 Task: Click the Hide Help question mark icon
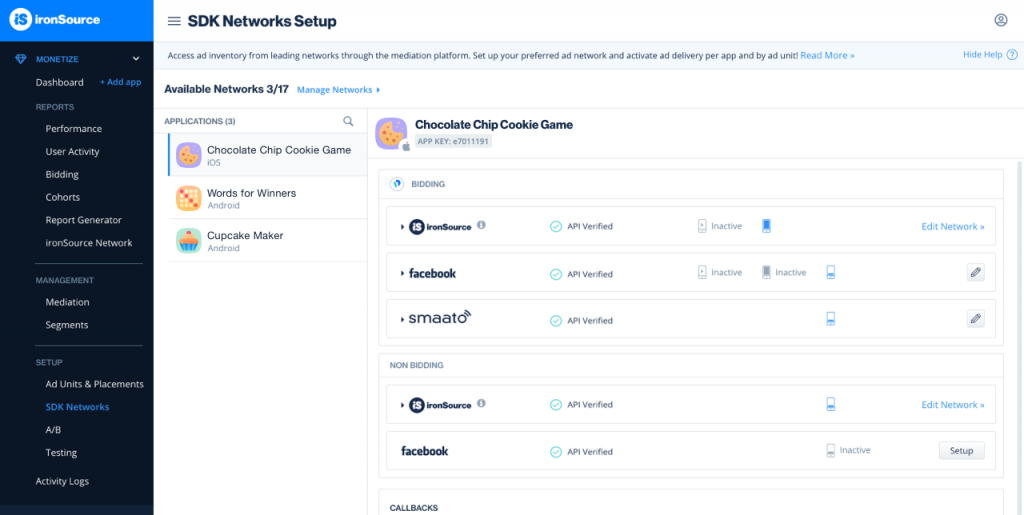pyautogui.click(x=1010, y=55)
